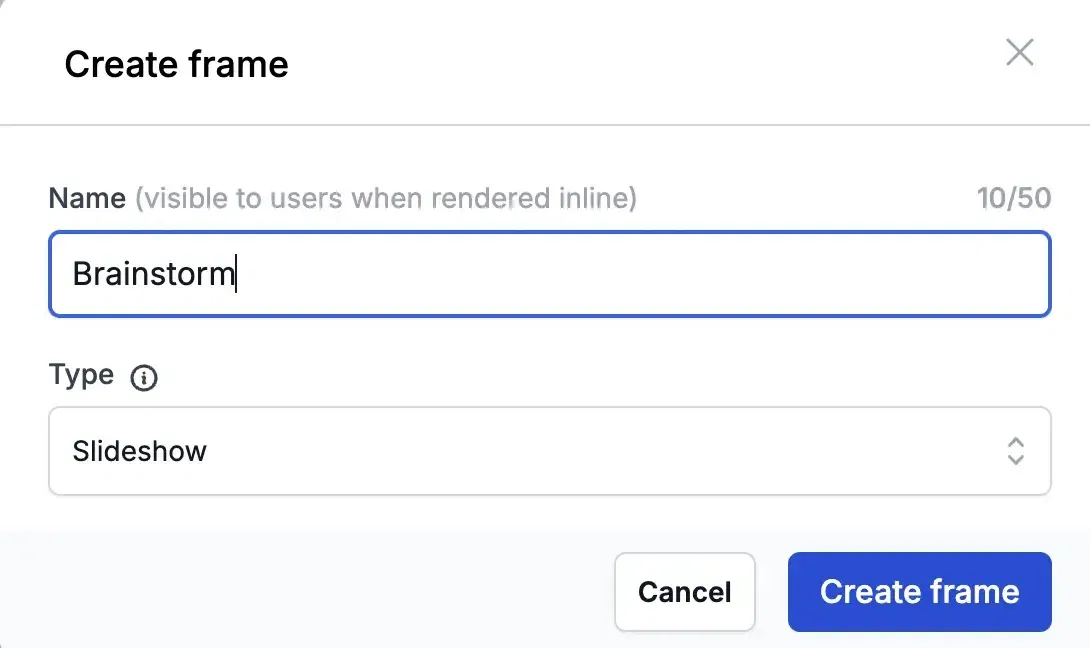Place cursor on the word Brainstorm
The width and height of the screenshot is (1090, 648).
[154, 273]
